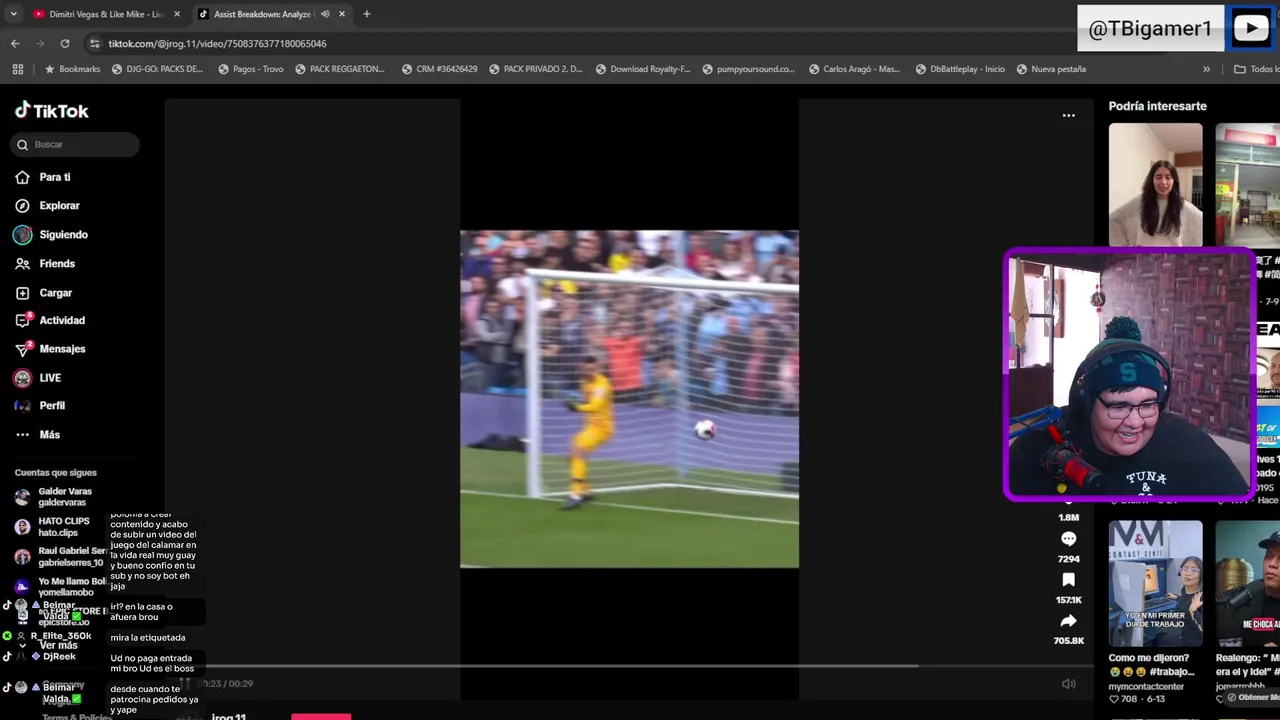
Task: Open the Realengo video thumbnail
Action: pos(1247,582)
